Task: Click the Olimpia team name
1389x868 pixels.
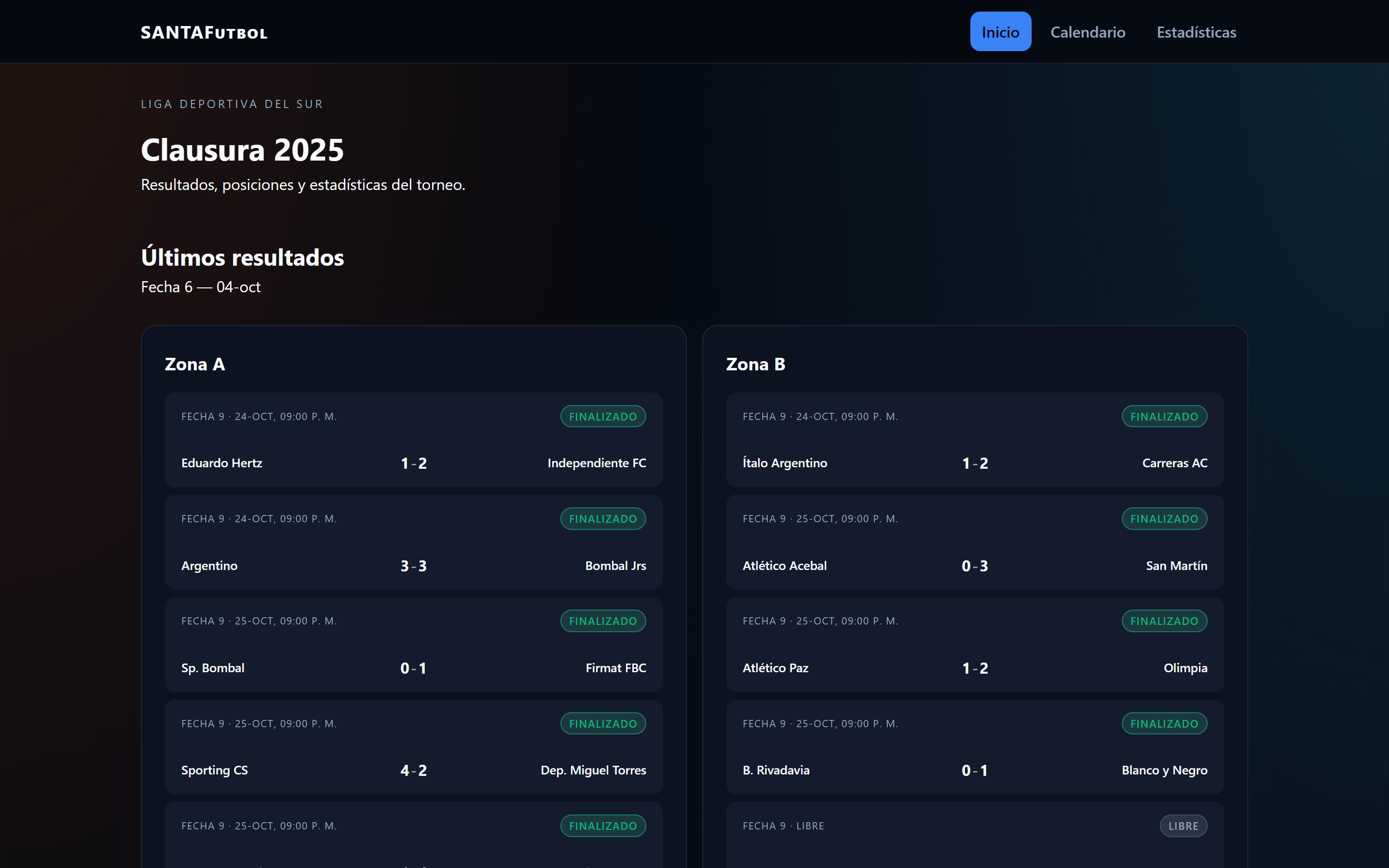Action: tap(1185, 668)
